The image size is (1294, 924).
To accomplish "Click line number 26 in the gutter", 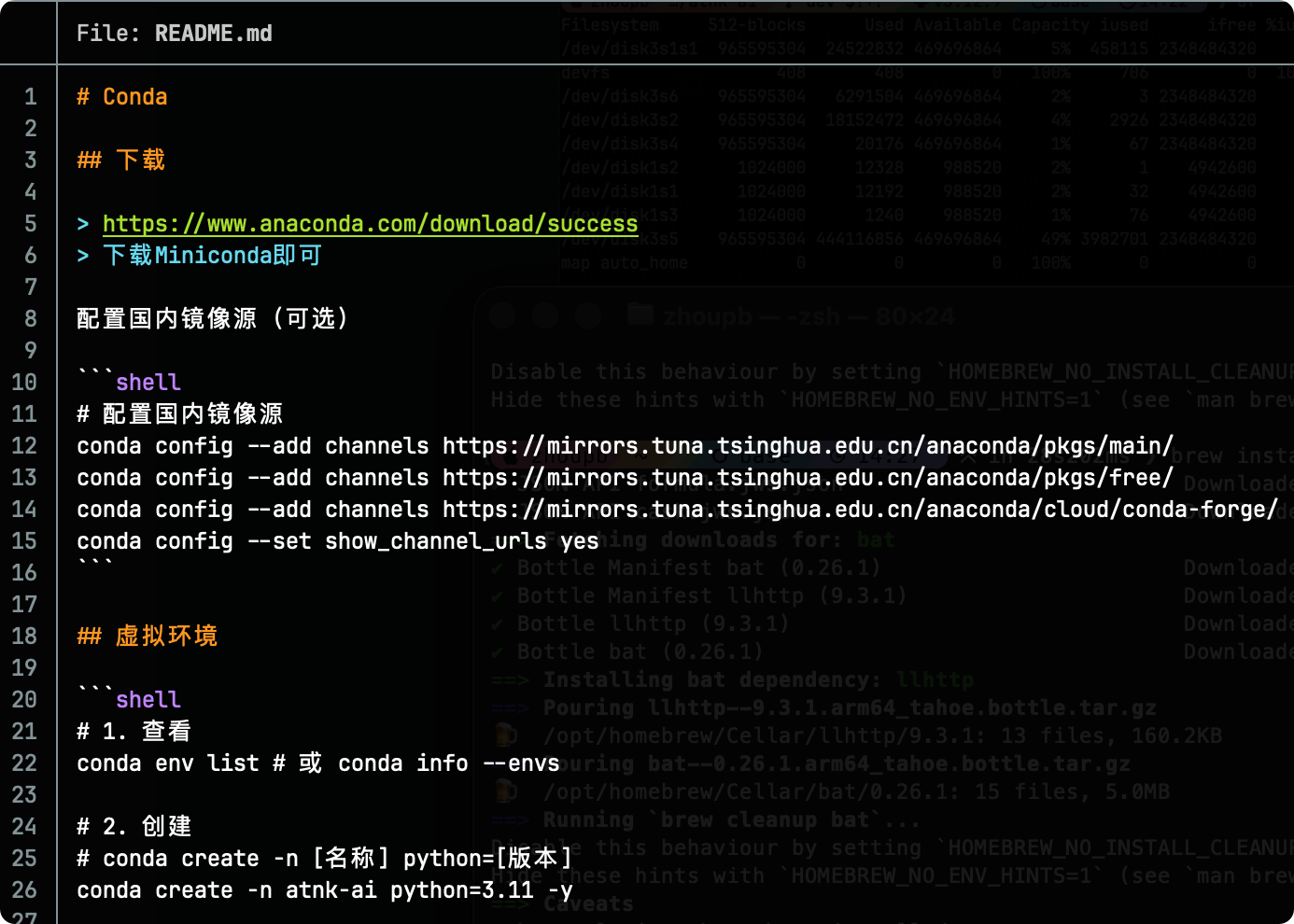I will (25, 890).
